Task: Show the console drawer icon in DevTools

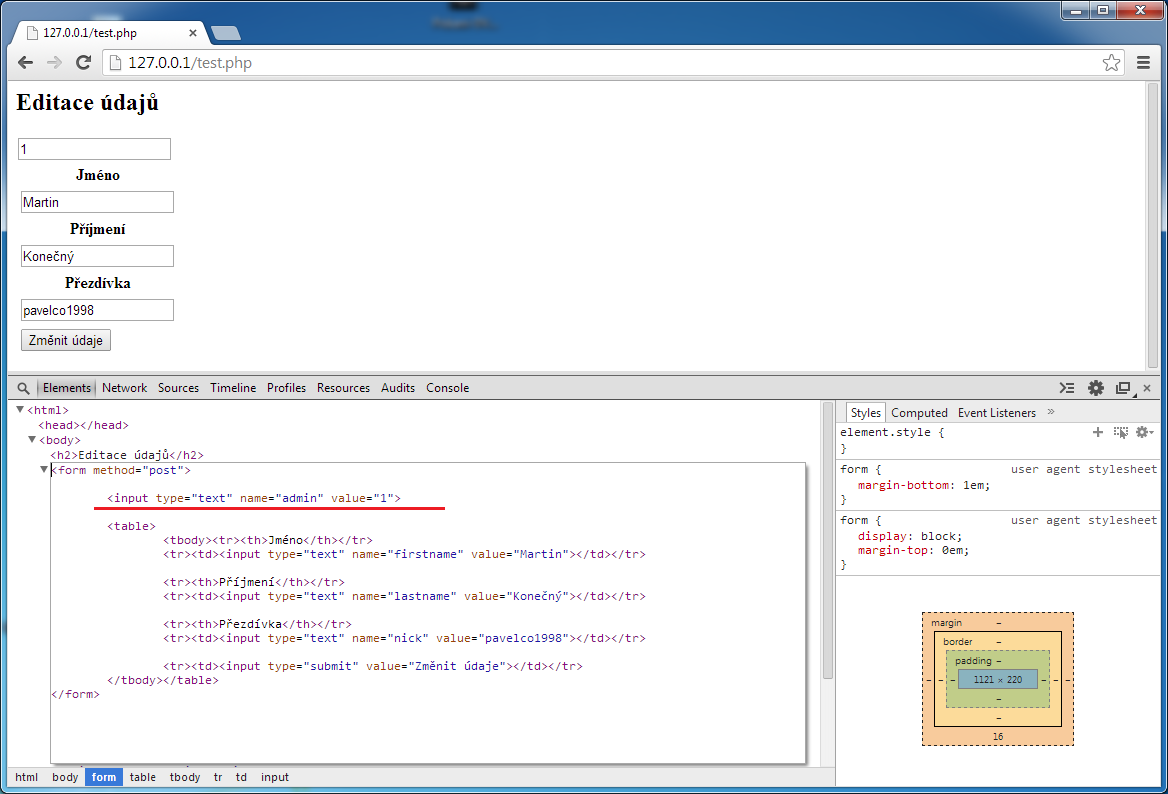Action: pos(1066,387)
